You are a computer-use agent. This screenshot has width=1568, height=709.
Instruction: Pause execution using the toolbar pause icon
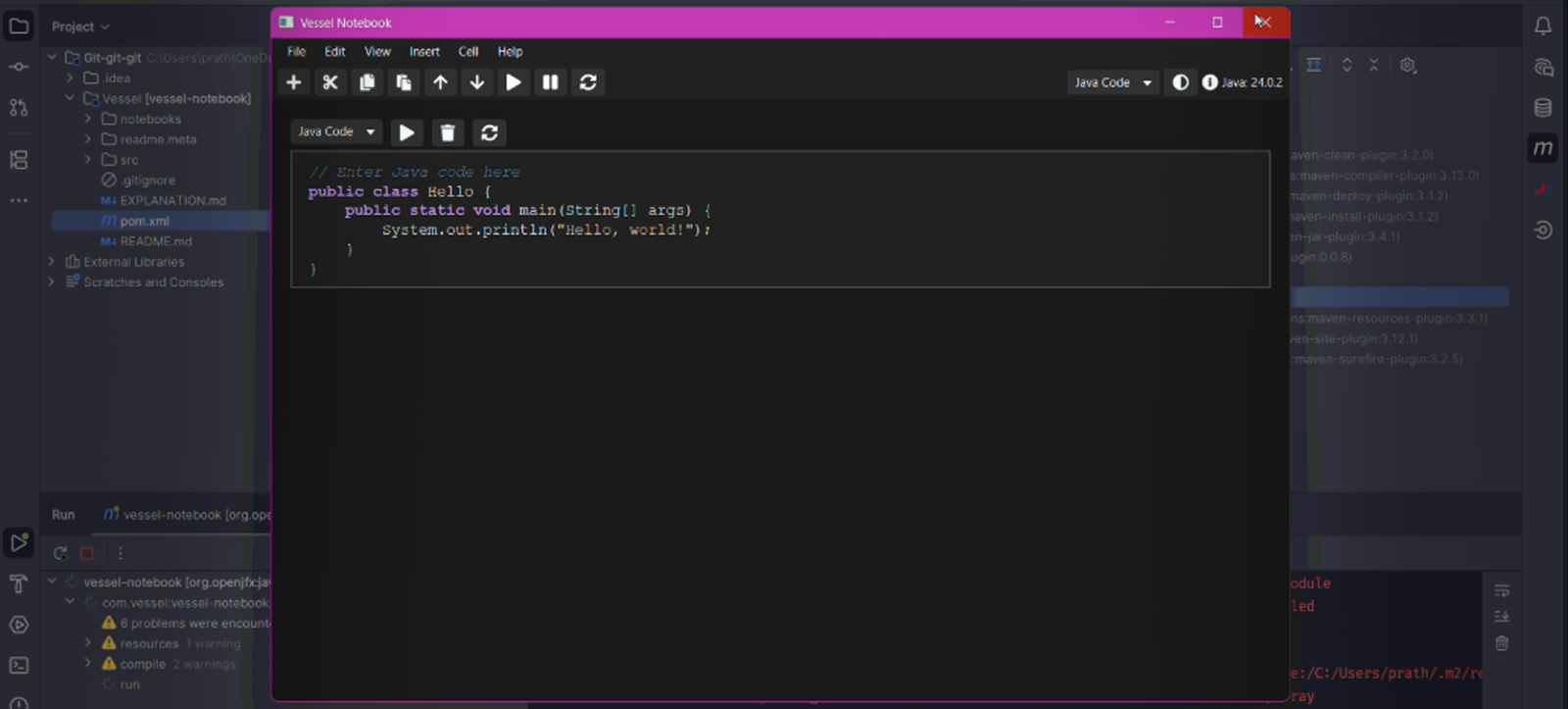(x=551, y=82)
